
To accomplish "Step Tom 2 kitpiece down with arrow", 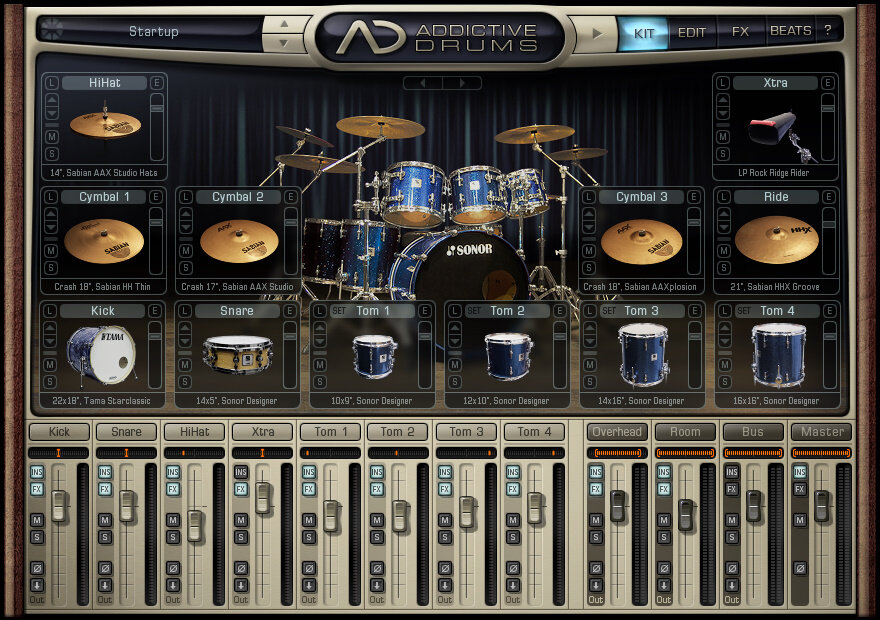I will click(455, 341).
